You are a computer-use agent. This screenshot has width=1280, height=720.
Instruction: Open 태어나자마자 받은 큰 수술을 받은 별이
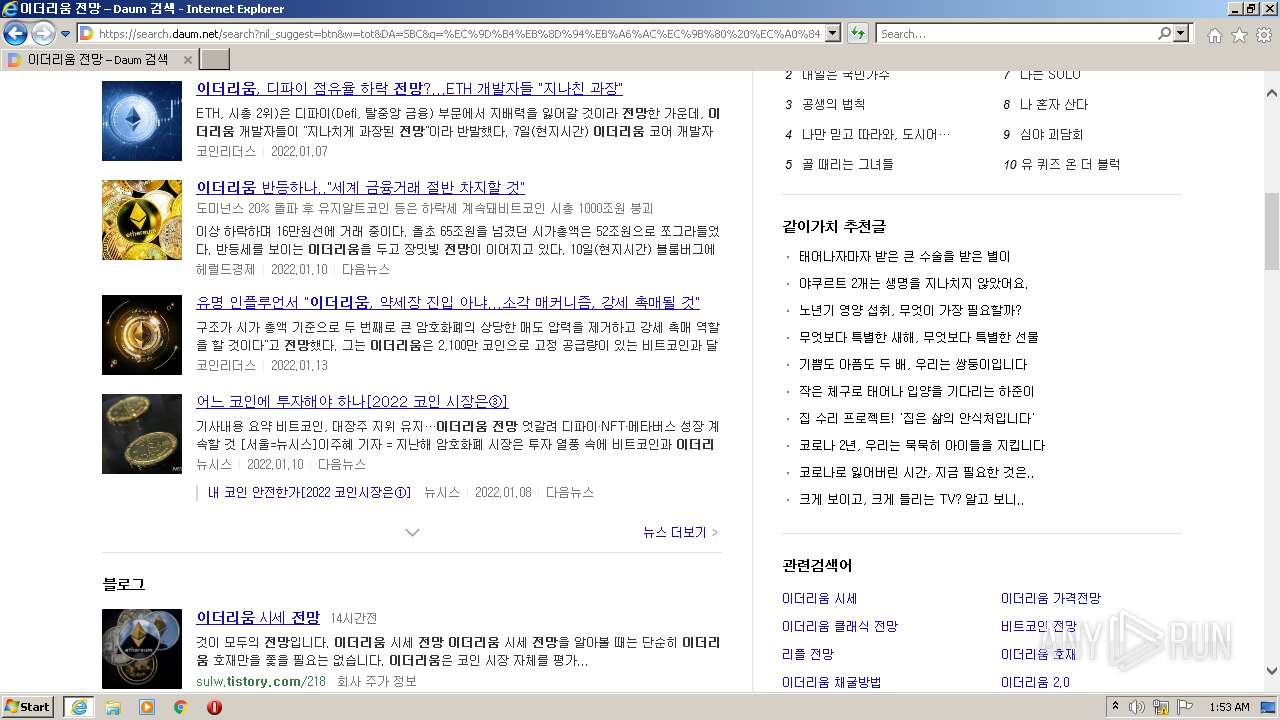[905, 256]
